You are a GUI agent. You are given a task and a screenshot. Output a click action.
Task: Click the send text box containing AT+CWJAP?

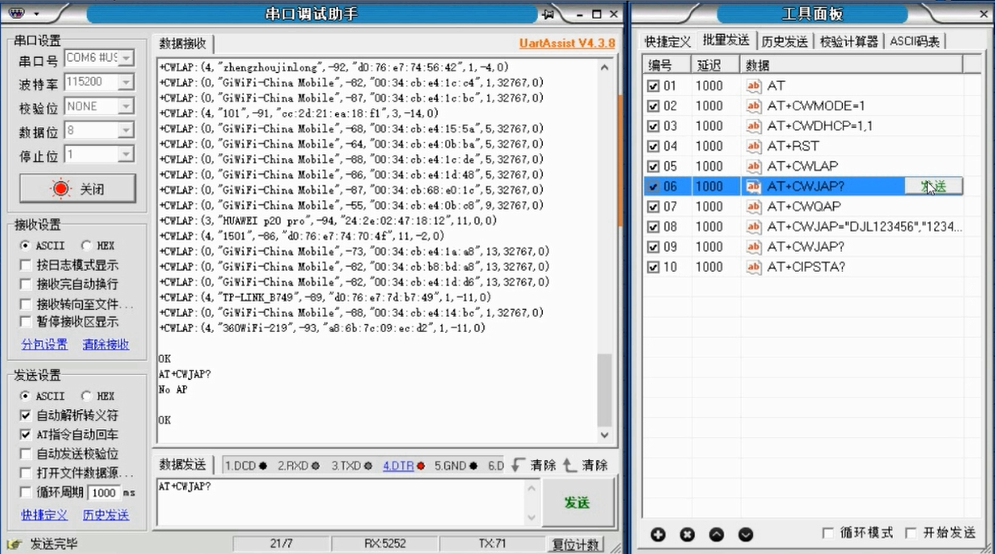click(x=341, y=502)
